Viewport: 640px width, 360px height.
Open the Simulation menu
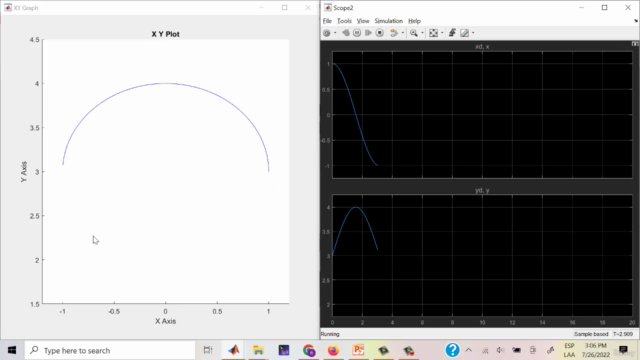[x=389, y=21]
